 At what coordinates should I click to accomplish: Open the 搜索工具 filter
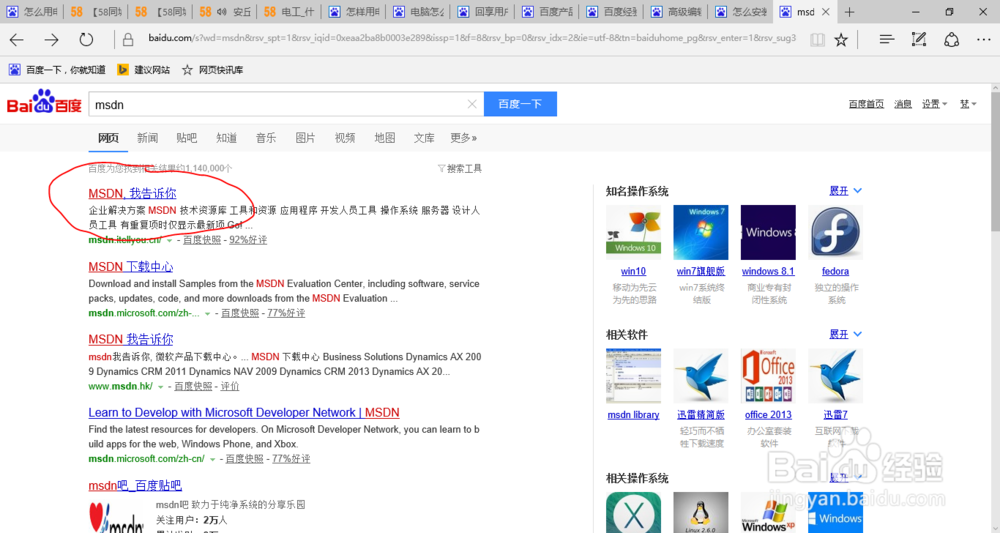(460, 168)
